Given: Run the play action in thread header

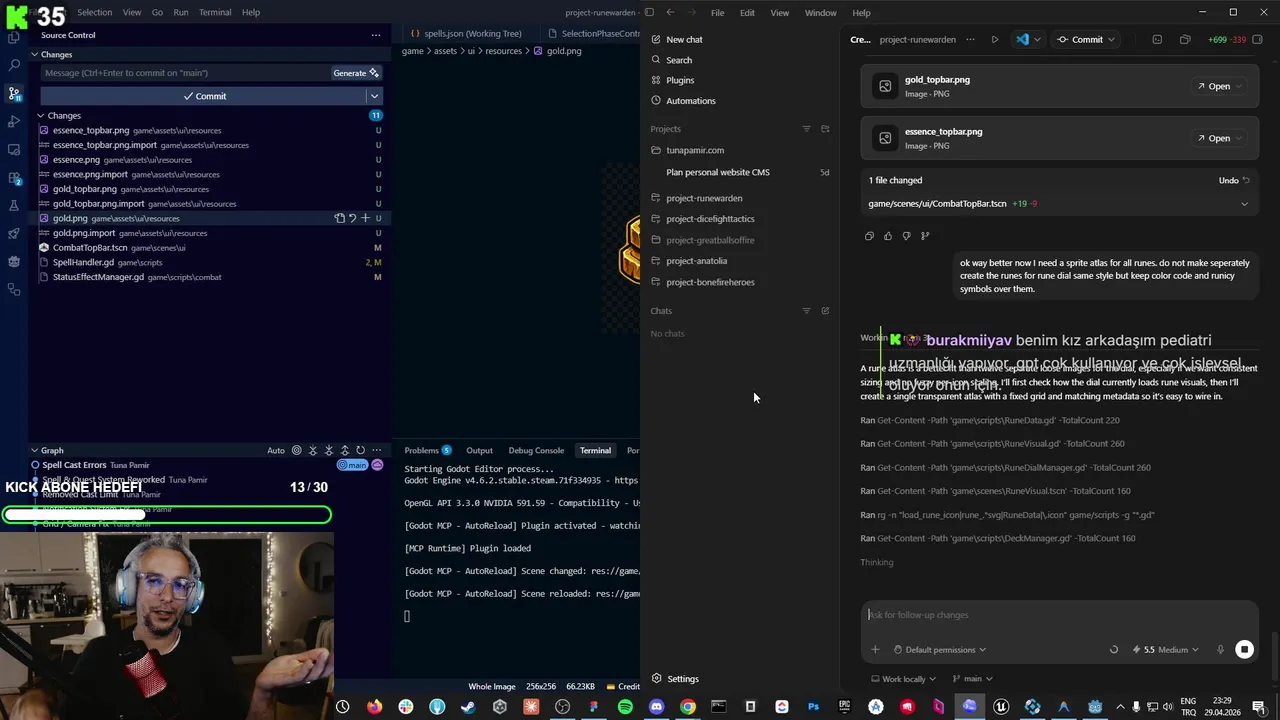Looking at the screenshot, I should click(x=994, y=40).
